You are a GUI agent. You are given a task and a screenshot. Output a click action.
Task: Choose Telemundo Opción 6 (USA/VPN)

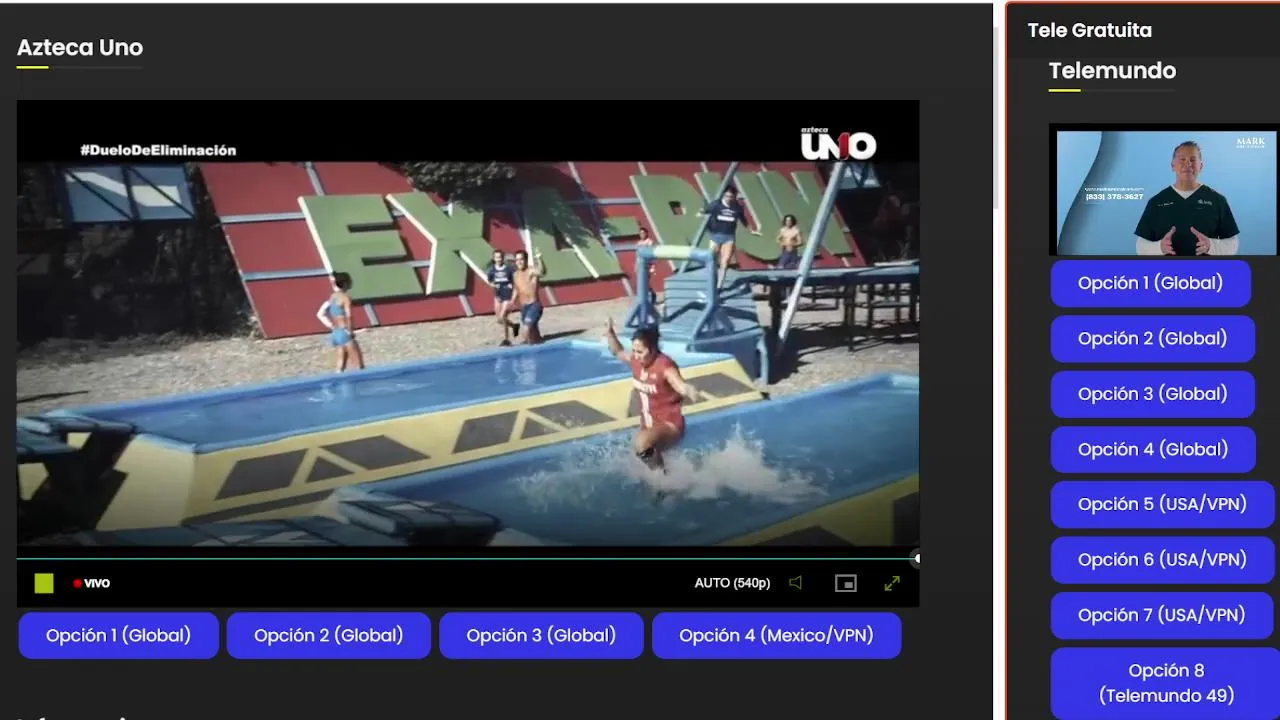(1162, 560)
